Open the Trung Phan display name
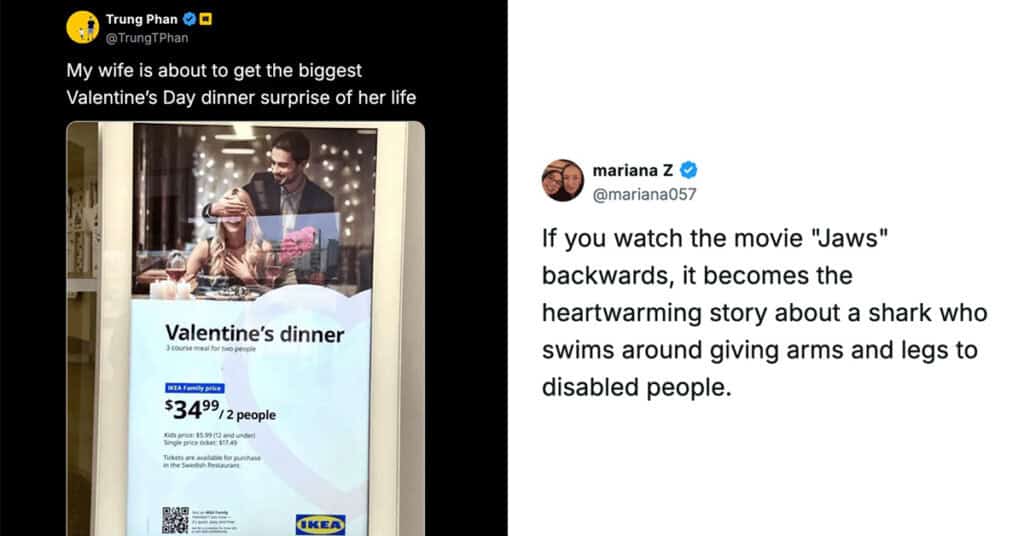This screenshot has width=1024, height=536. (x=142, y=19)
